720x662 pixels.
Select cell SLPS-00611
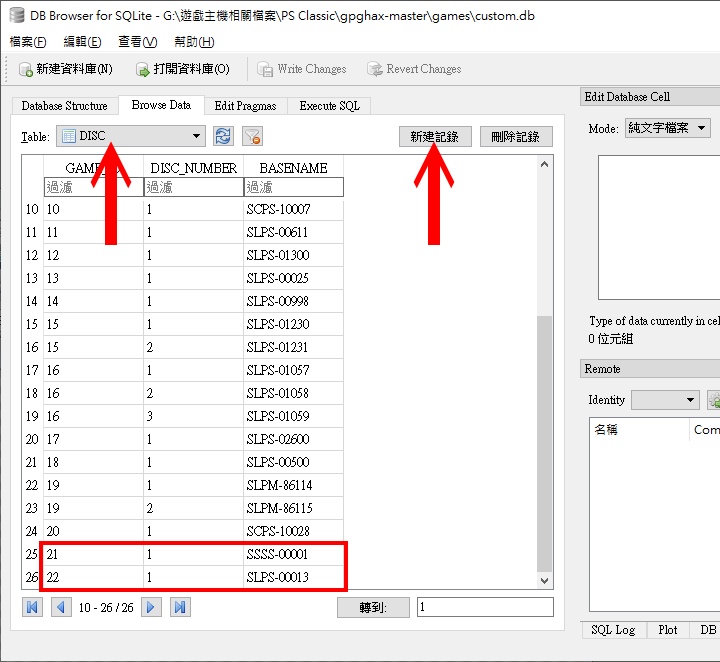click(x=293, y=232)
